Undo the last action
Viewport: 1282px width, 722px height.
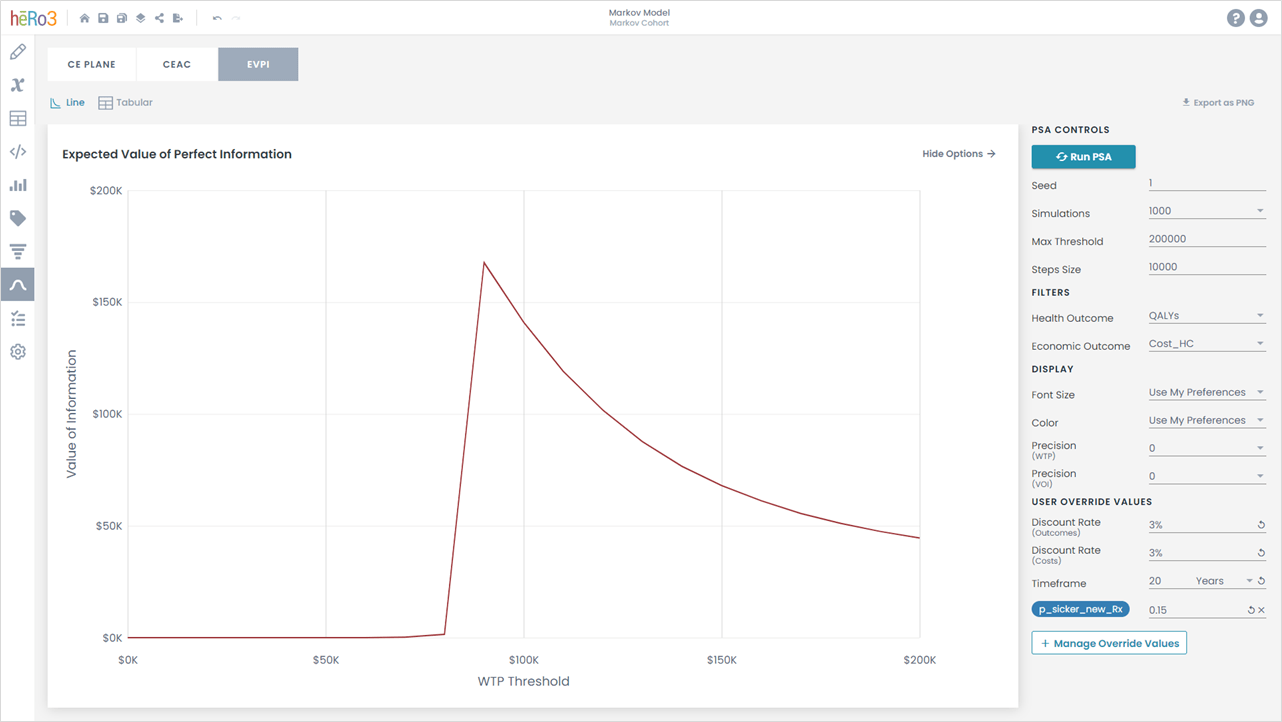[217, 18]
